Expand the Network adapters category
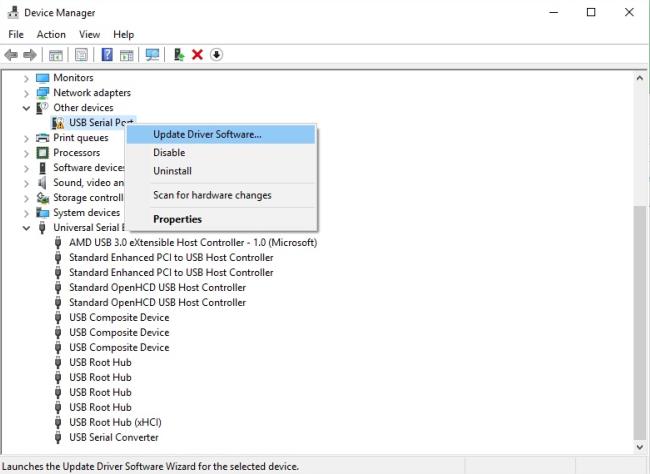The width and height of the screenshot is (650, 474). (27, 93)
